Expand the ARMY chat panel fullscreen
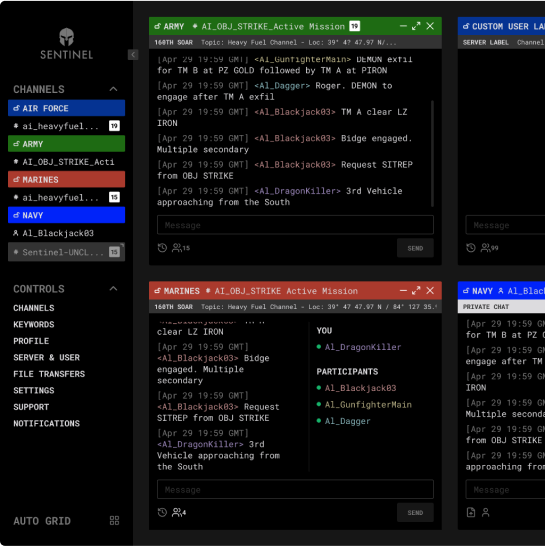This screenshot has width=545, height=546. (416, 26)
